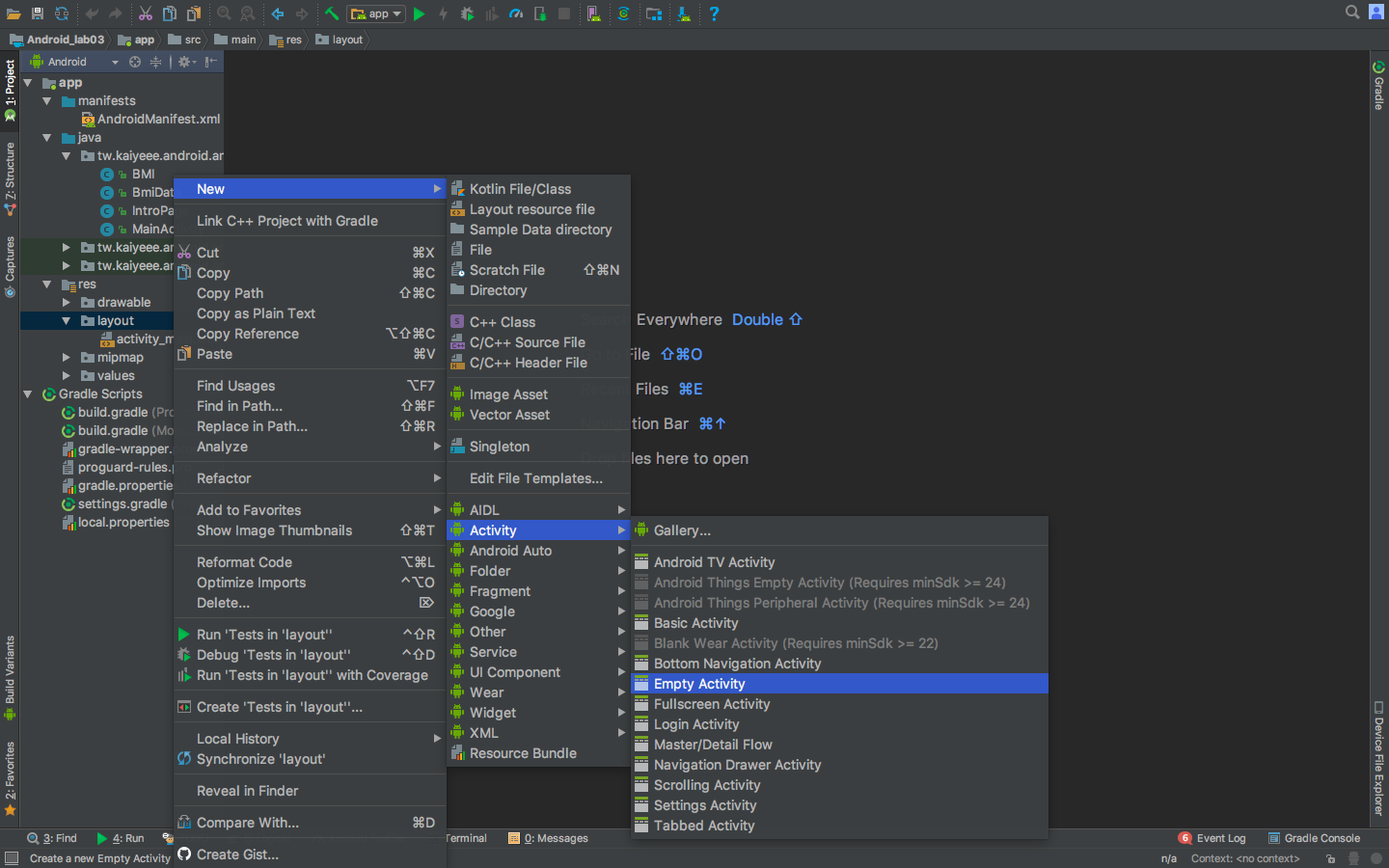Open the Project Structure icon

coord(654,14)
